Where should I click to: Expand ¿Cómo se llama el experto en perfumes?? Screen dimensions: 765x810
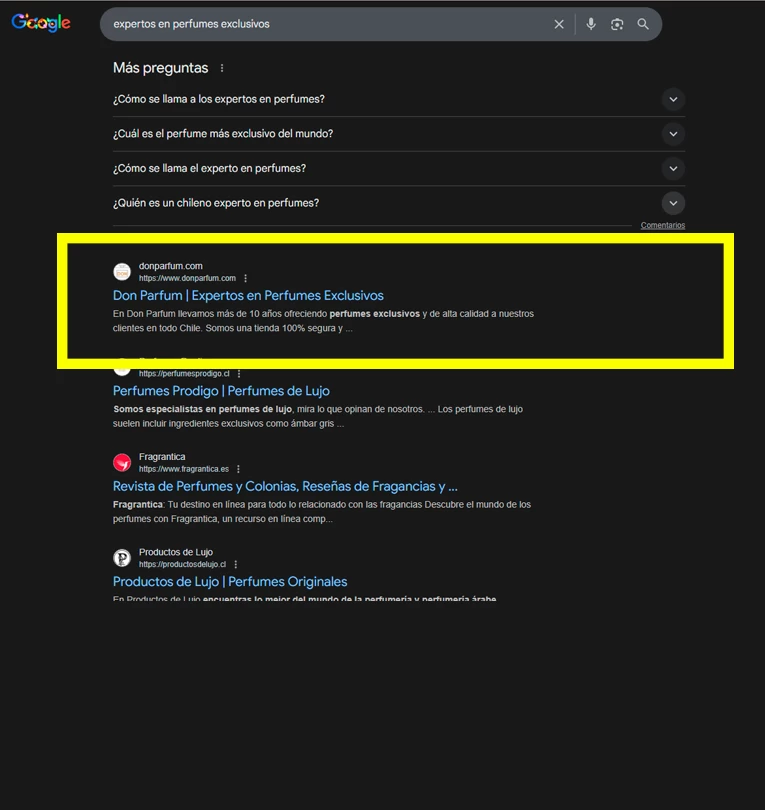[399, 168]
